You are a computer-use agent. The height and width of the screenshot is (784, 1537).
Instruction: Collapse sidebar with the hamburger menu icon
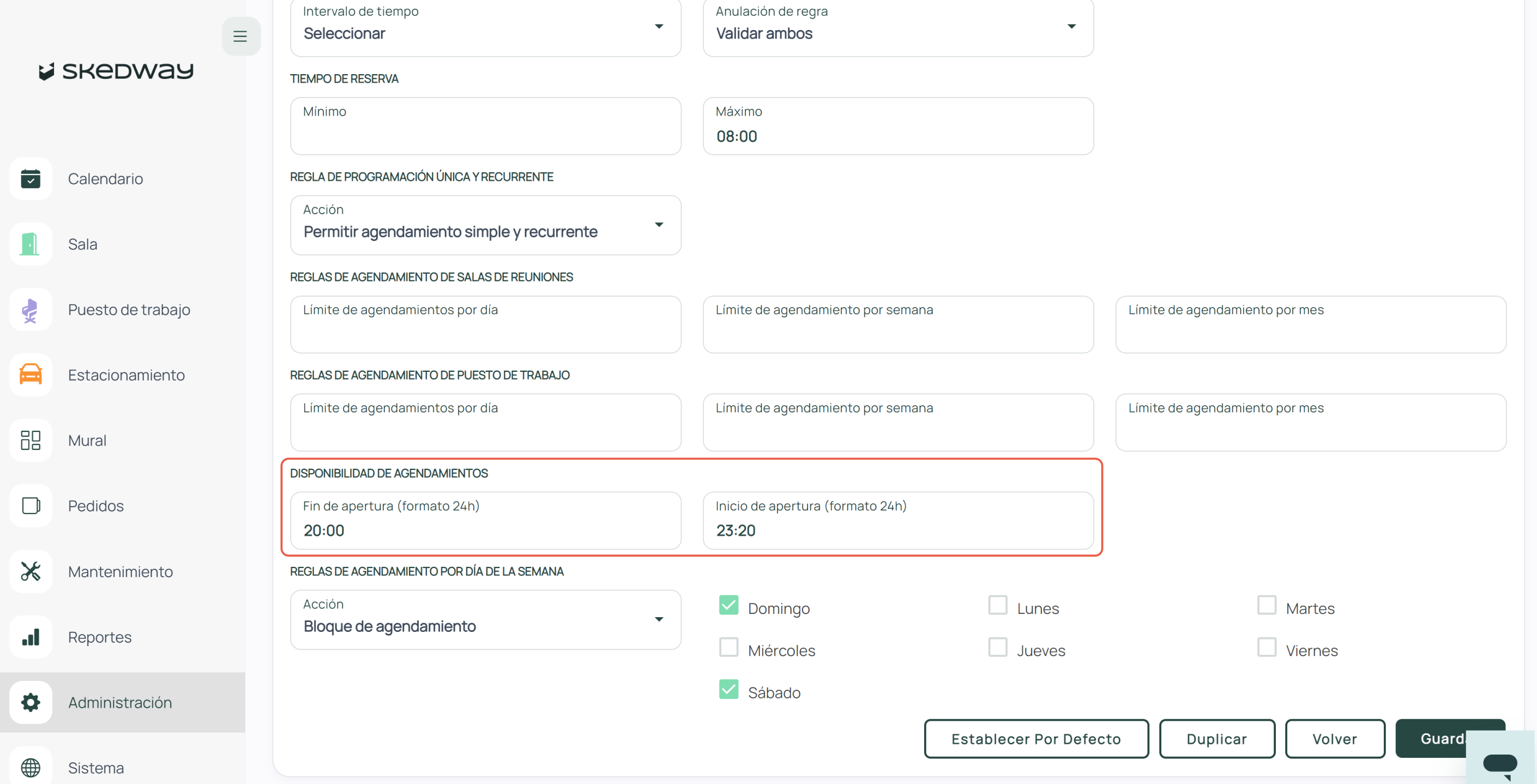point(240,37)
